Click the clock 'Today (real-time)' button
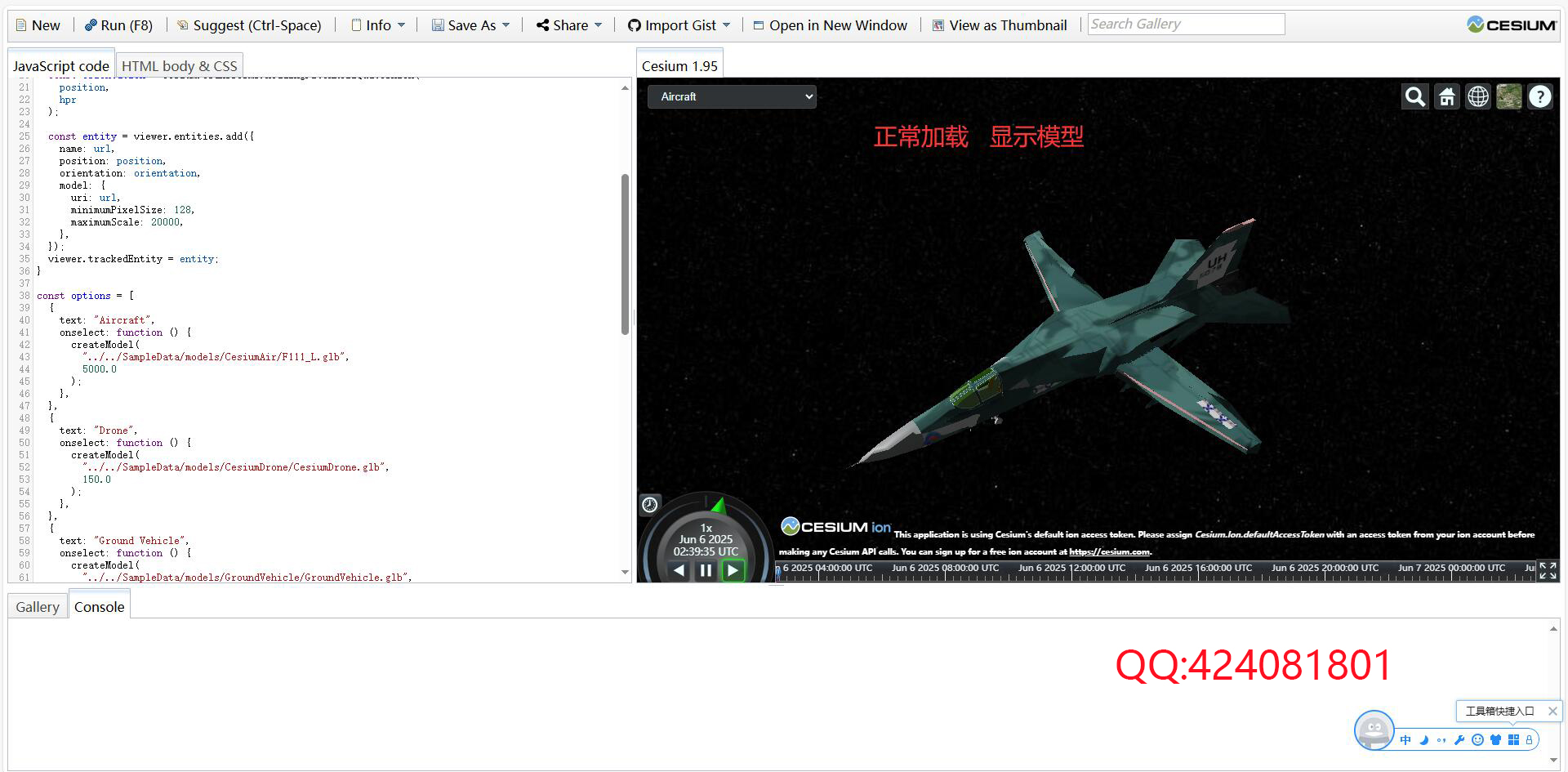Image resolution: width=1568 pixels, height=772 pixels. (x=650, y=504)
